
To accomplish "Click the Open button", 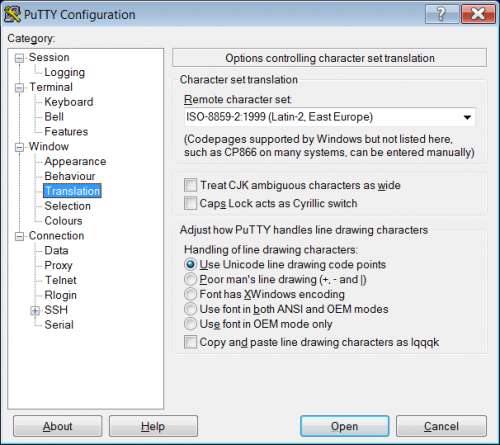I will 344,426.
